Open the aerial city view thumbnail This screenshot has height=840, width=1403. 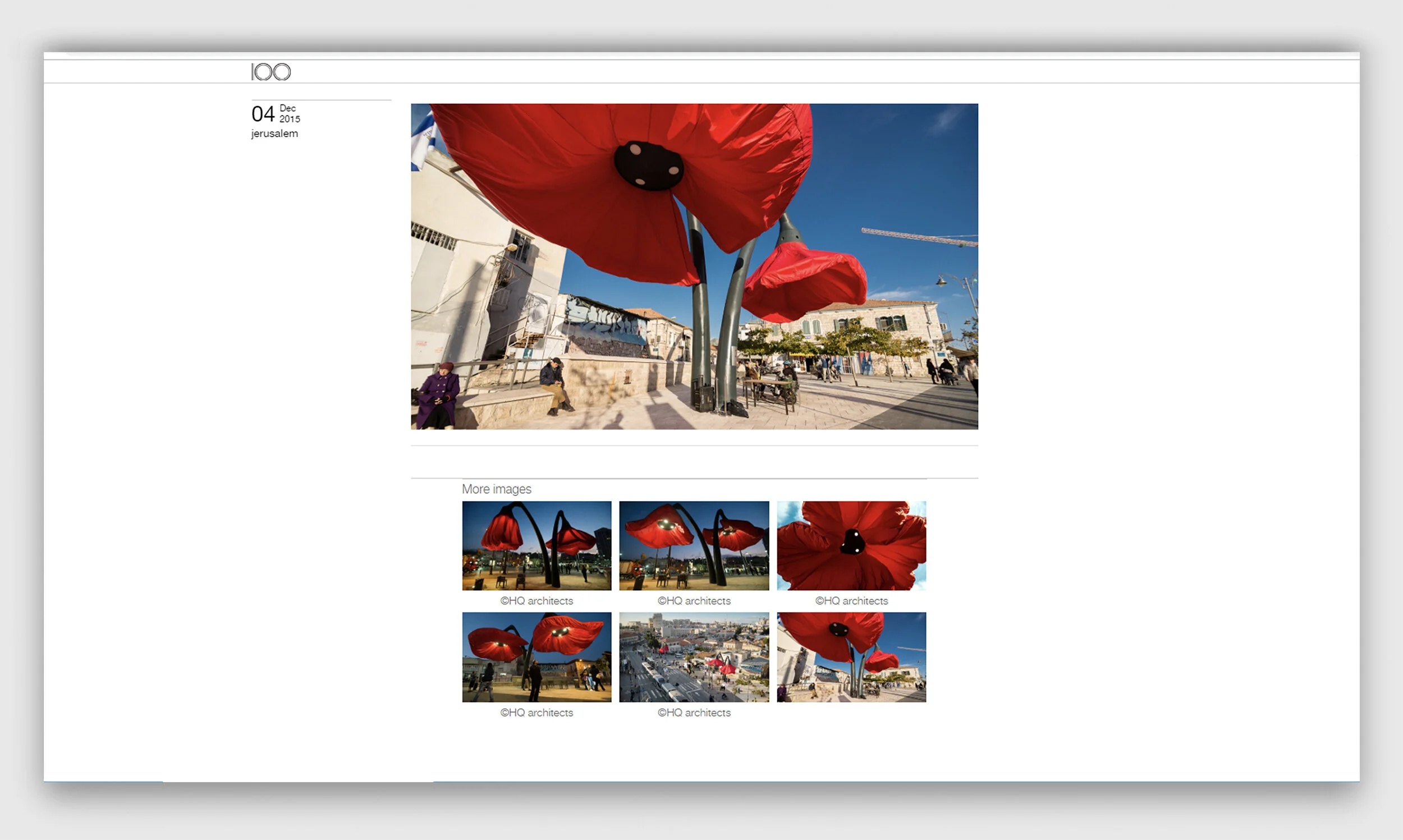694,657
